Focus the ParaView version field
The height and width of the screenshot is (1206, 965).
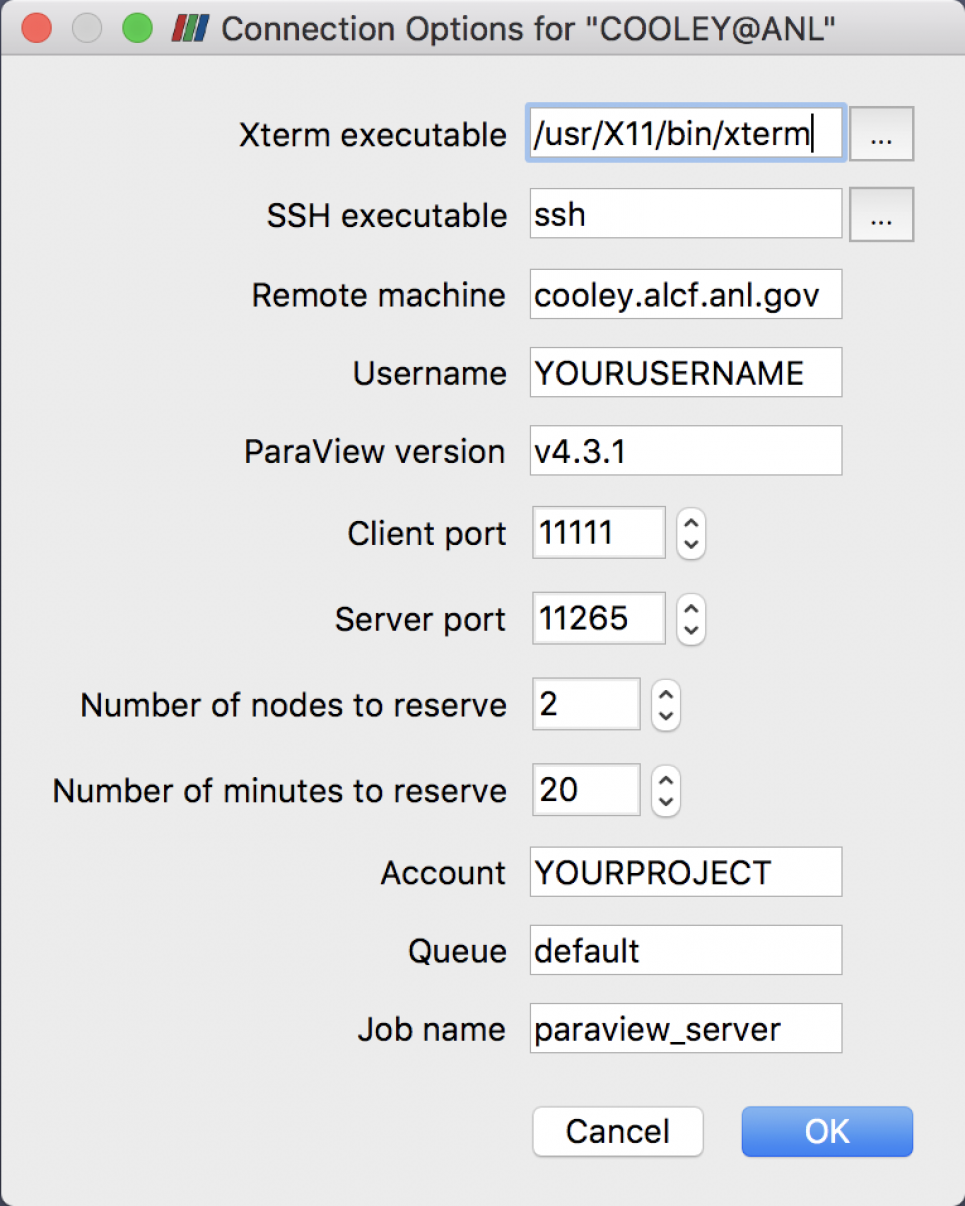coord(686,451)
